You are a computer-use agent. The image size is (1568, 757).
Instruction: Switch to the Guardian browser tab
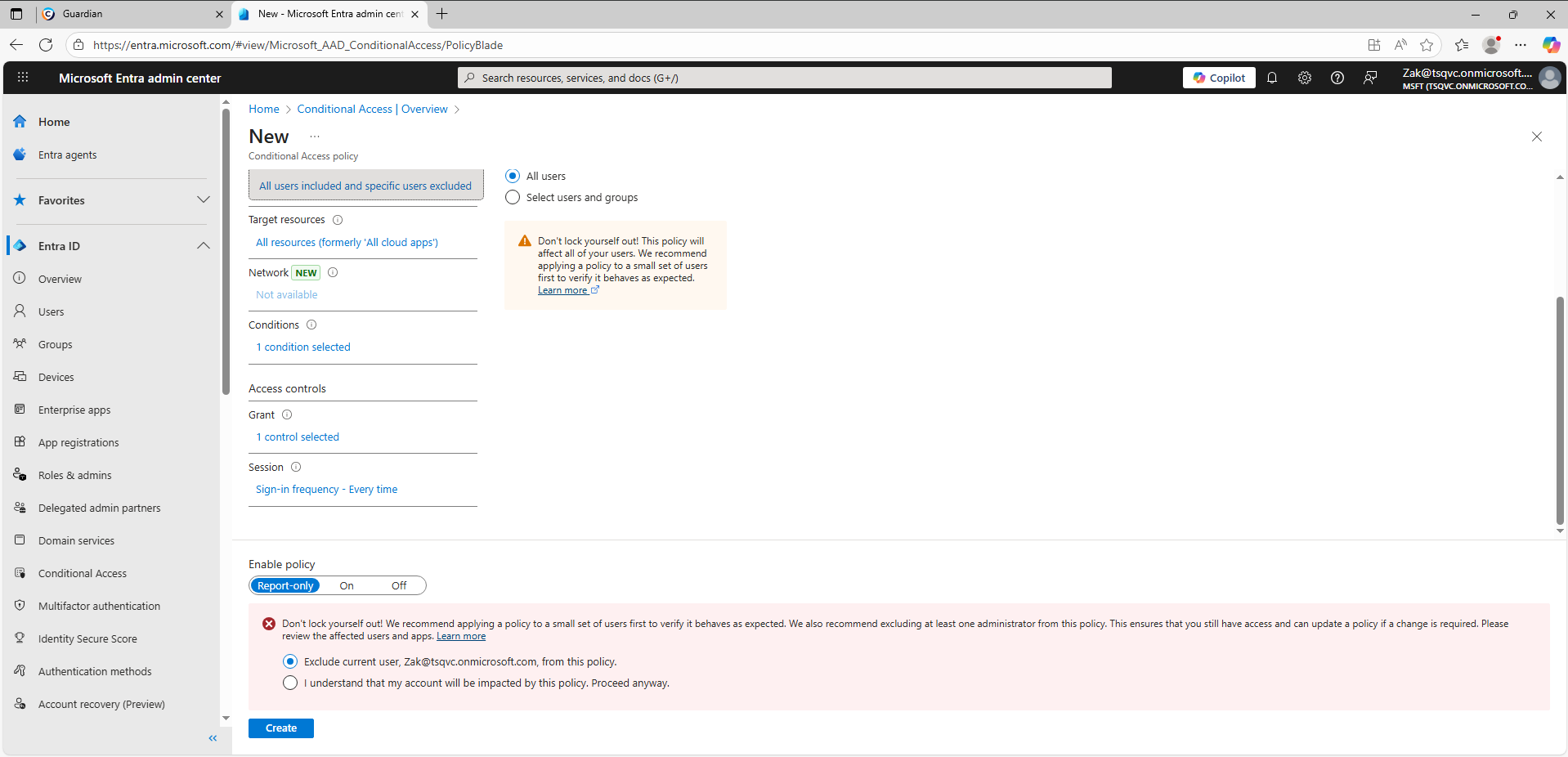click(131, 14)
